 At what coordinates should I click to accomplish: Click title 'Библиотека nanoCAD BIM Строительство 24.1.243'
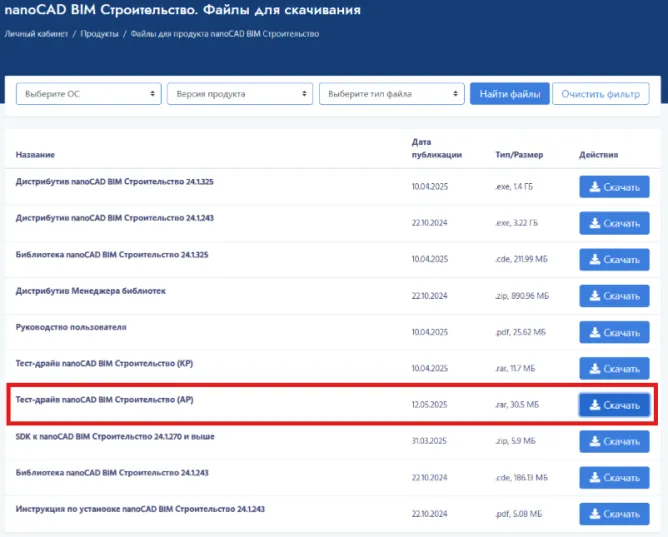pyautogui.click(x=112, y=473)
